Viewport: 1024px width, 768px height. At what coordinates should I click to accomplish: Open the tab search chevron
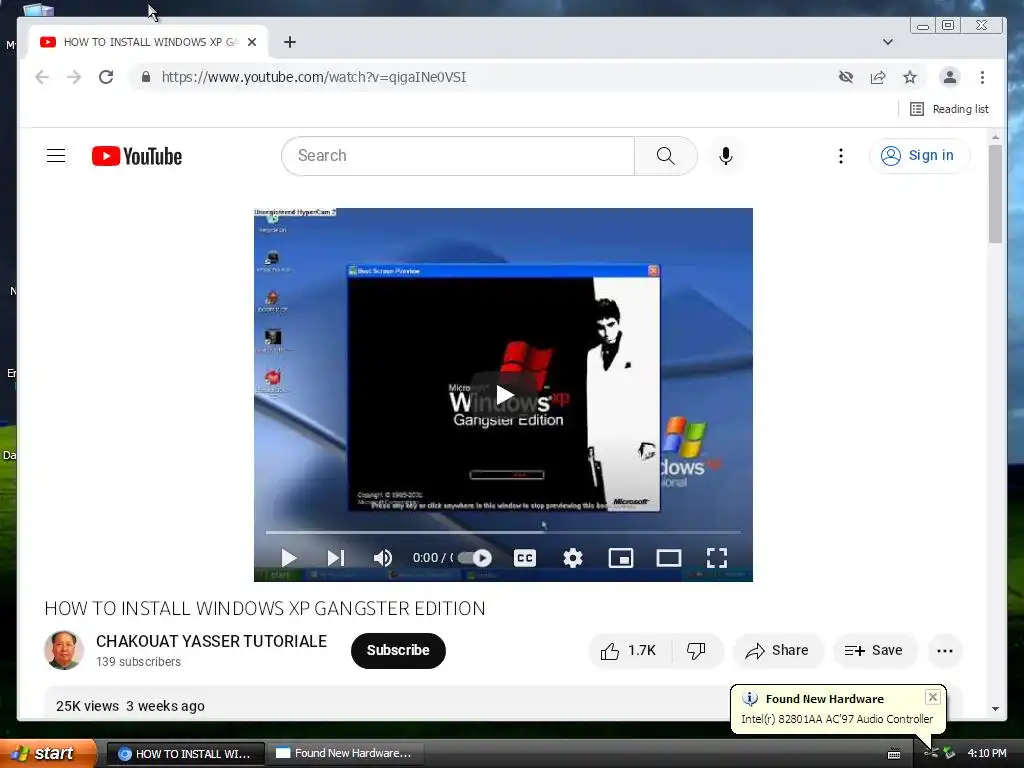(x=888, y=42)
